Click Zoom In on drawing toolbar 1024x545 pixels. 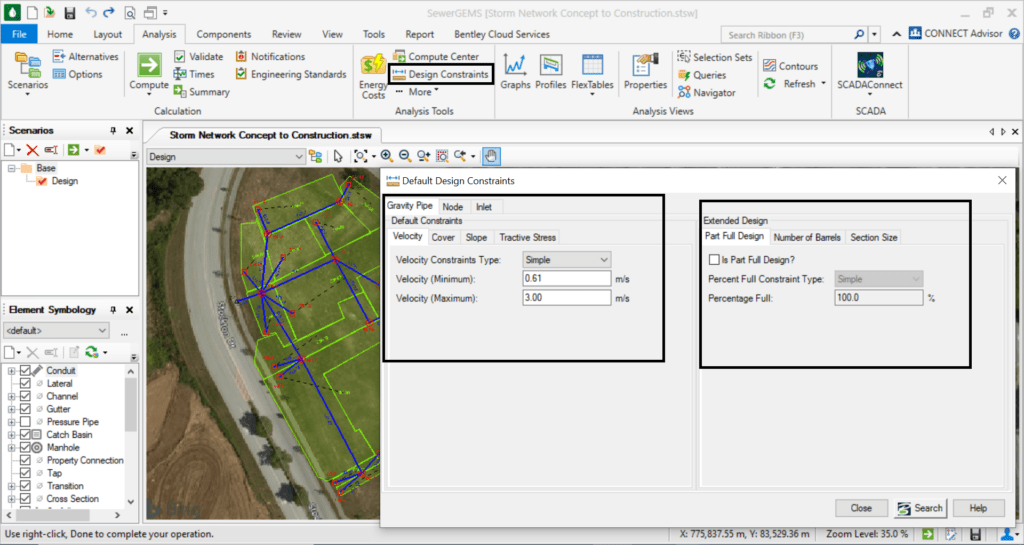pyautogui.click(x=387, y=156)
